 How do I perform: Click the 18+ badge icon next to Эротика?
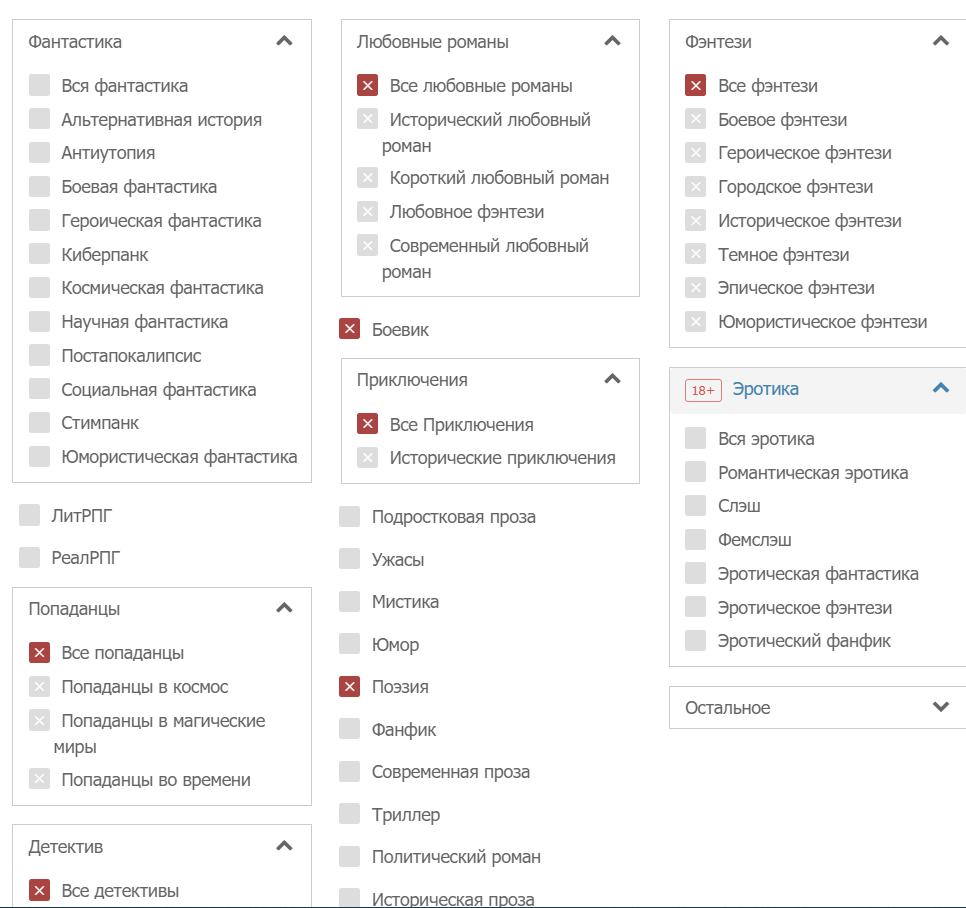point(703,390)
